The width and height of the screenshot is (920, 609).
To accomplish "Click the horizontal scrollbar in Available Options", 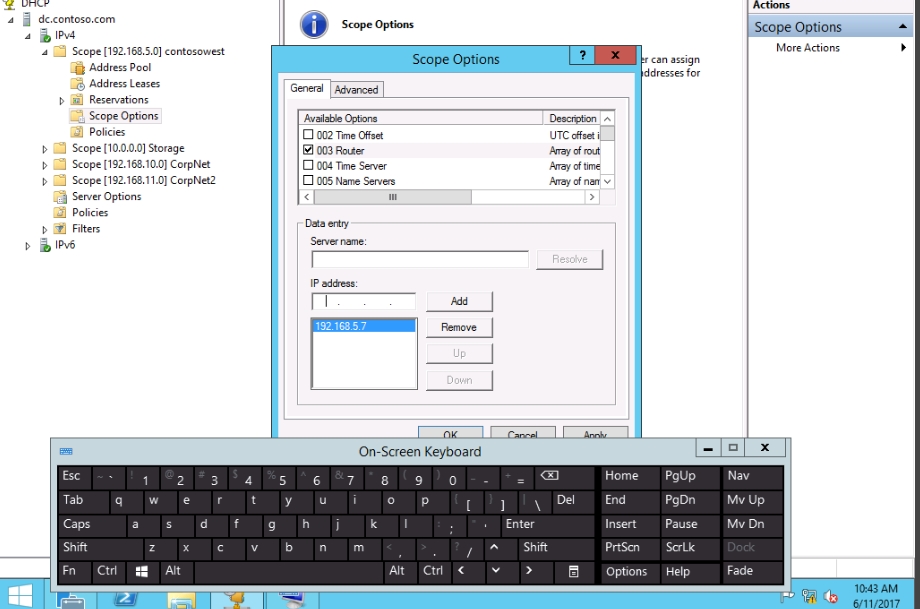I will (x=450, y=197).
